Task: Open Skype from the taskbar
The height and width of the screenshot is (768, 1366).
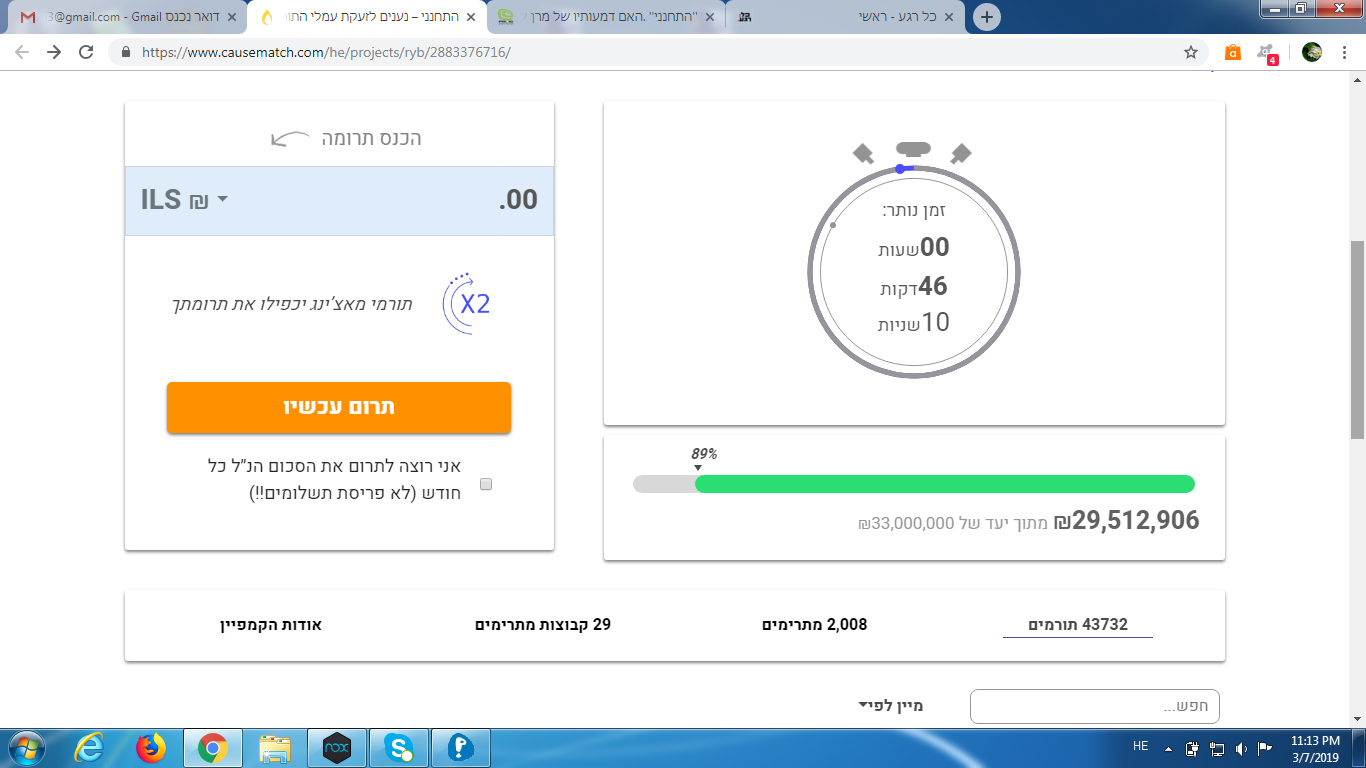Action: (399, 748)
